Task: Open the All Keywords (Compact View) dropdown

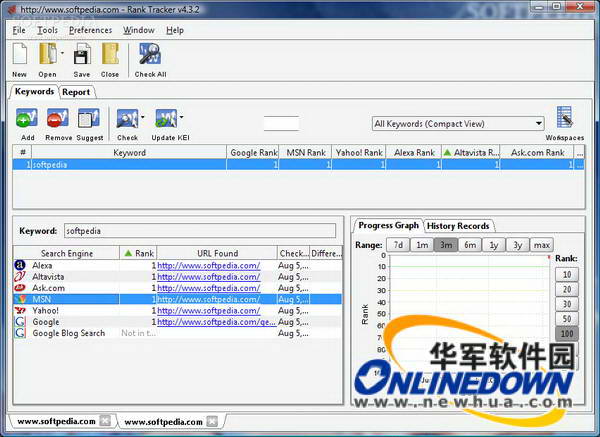Action: (x=458, y=124)
